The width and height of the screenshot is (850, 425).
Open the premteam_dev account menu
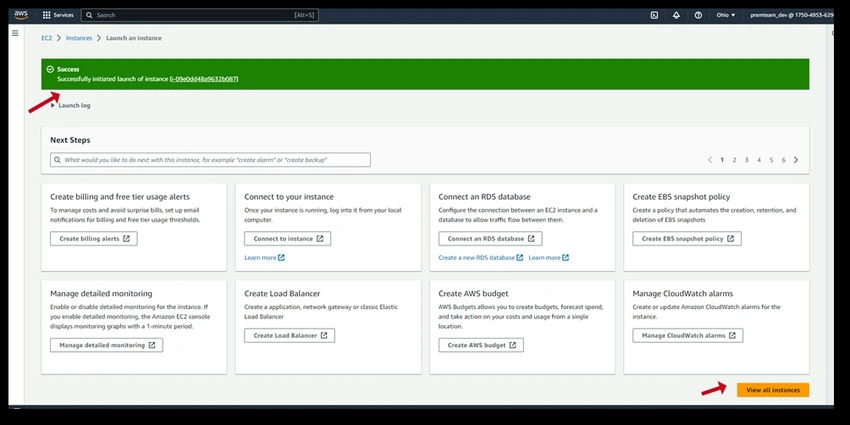point(791,15)
